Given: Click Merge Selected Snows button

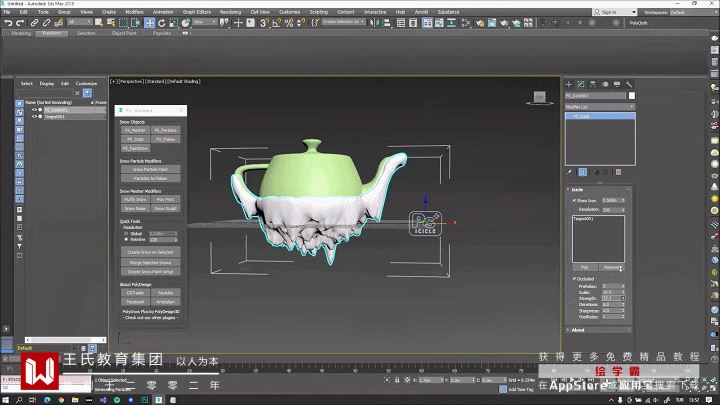Looking at the screenshot, I should 151,263.
